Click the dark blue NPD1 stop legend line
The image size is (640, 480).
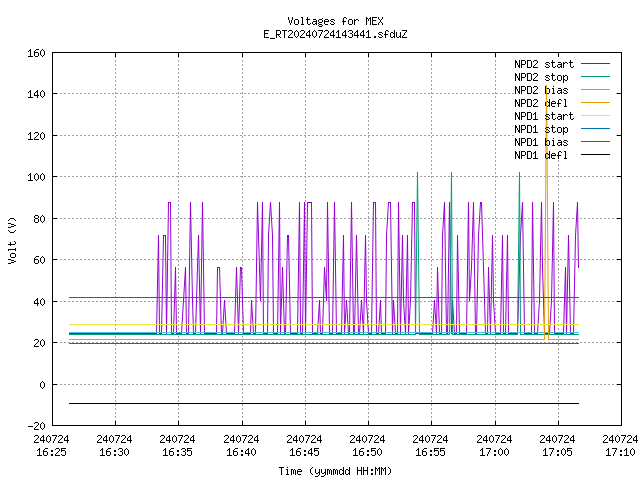tap(595, 129)
